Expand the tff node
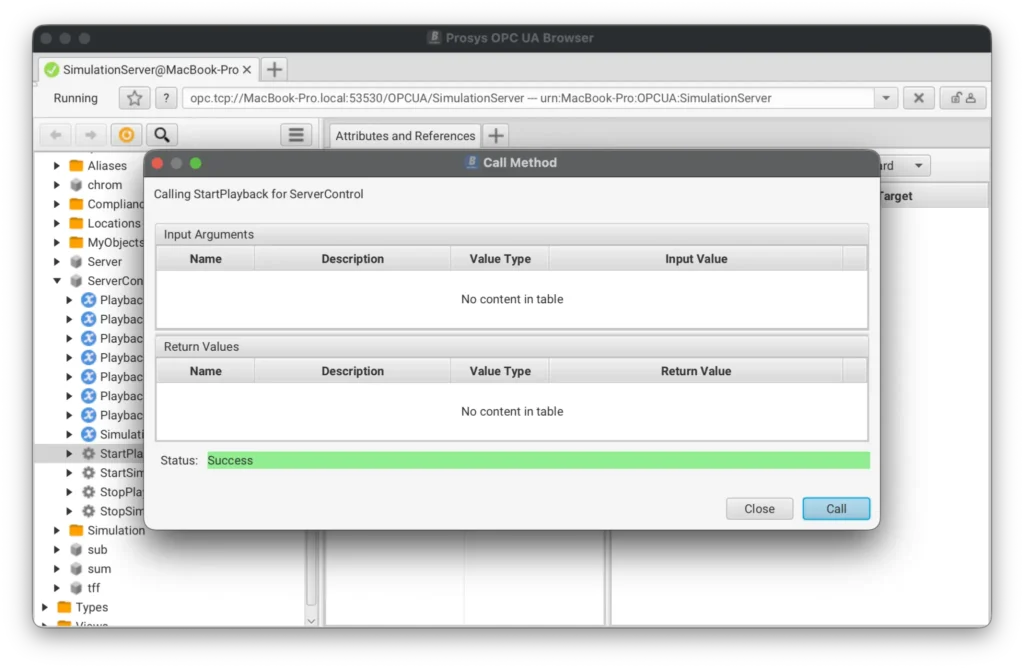1024x668 pixels. click(57, 588)
